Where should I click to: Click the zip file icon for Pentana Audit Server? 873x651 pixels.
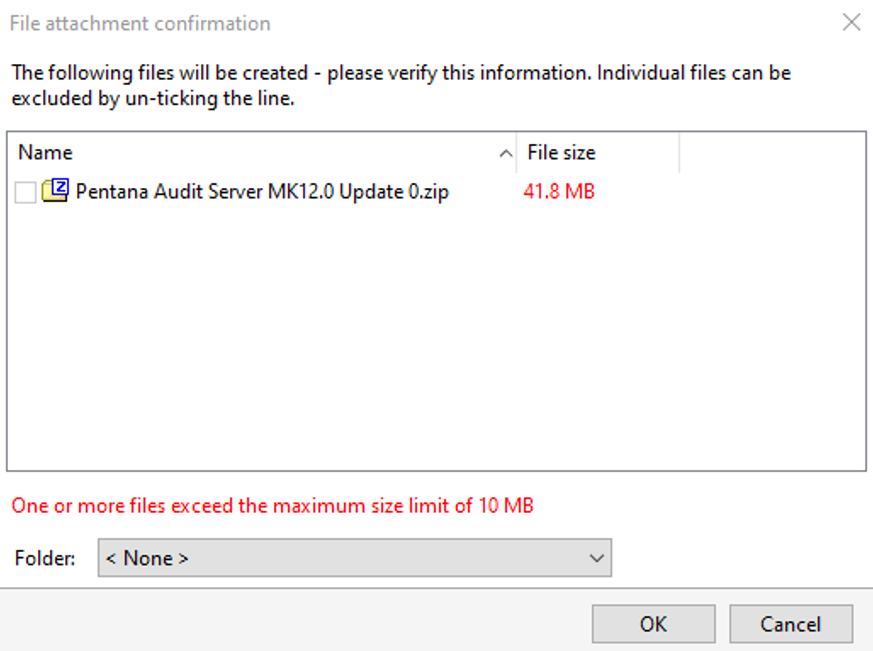[x=56, y=190]
